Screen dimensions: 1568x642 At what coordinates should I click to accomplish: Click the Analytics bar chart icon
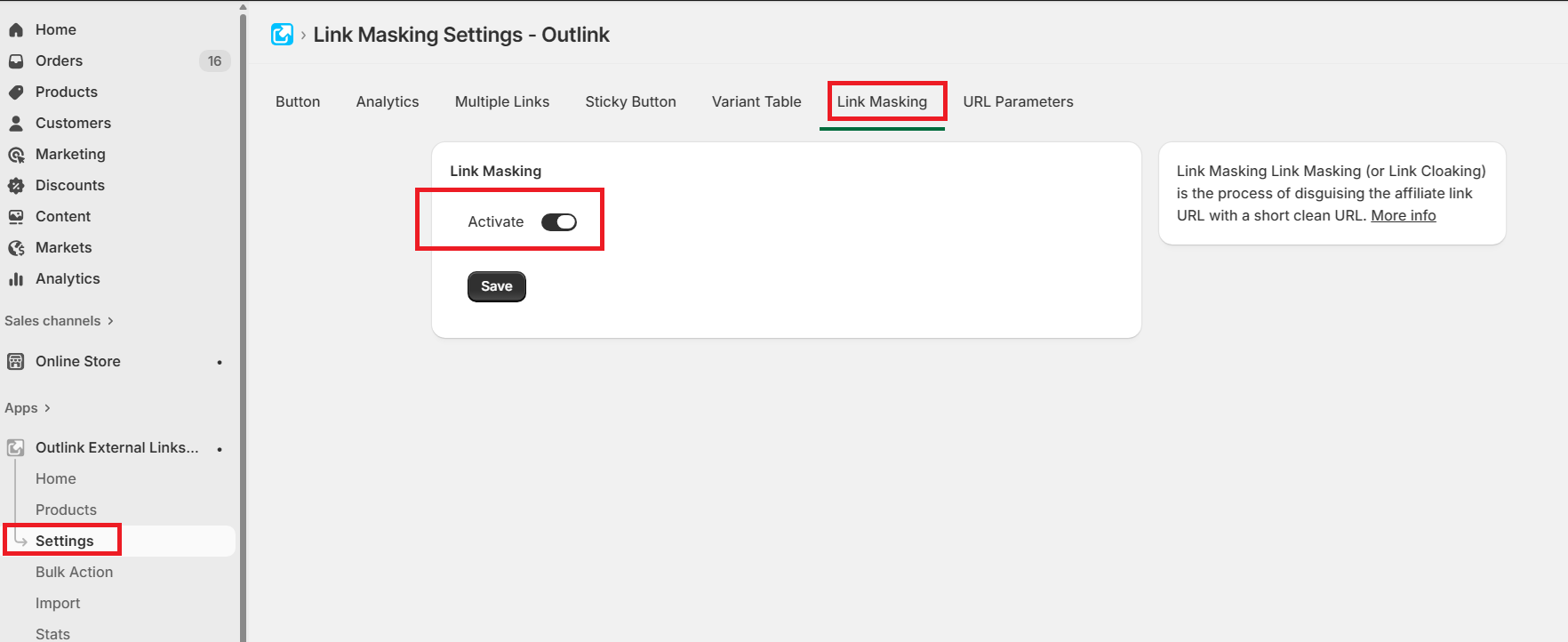coord(16,278)
